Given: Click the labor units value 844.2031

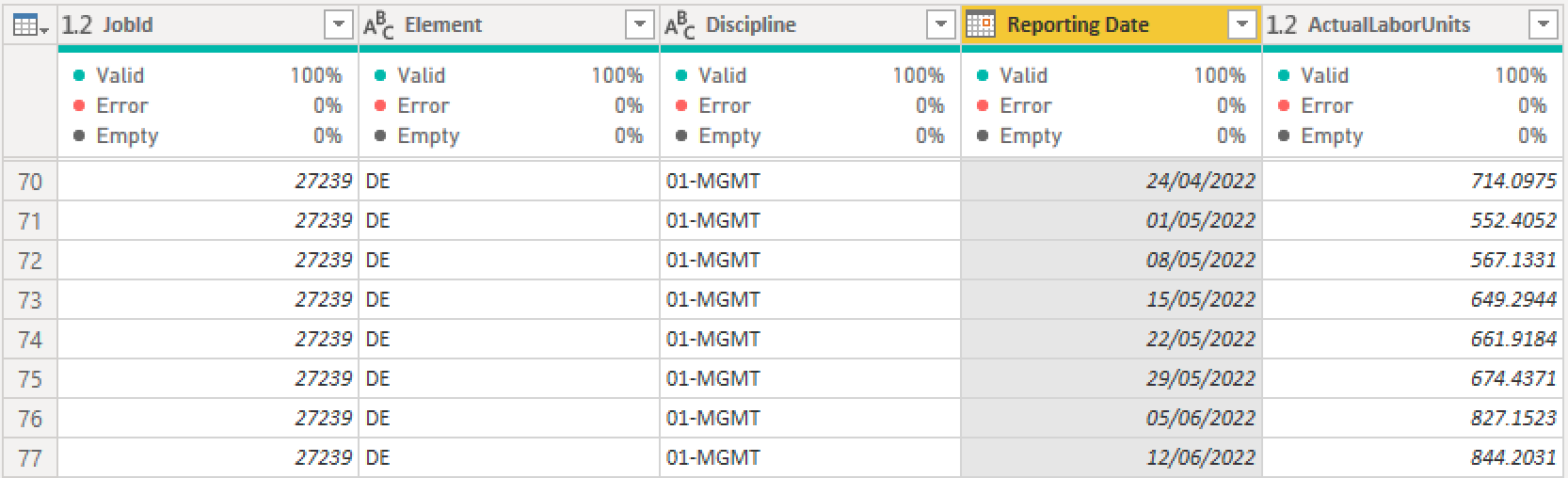Looking at the screenshot, I should click(x=1413, y=457).
